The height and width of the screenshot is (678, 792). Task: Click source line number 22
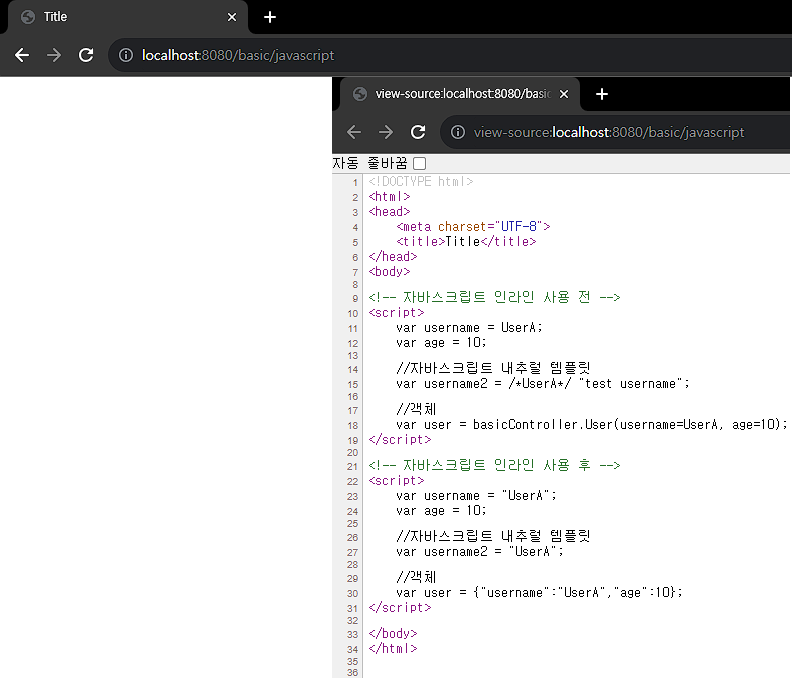pos(353,481)
